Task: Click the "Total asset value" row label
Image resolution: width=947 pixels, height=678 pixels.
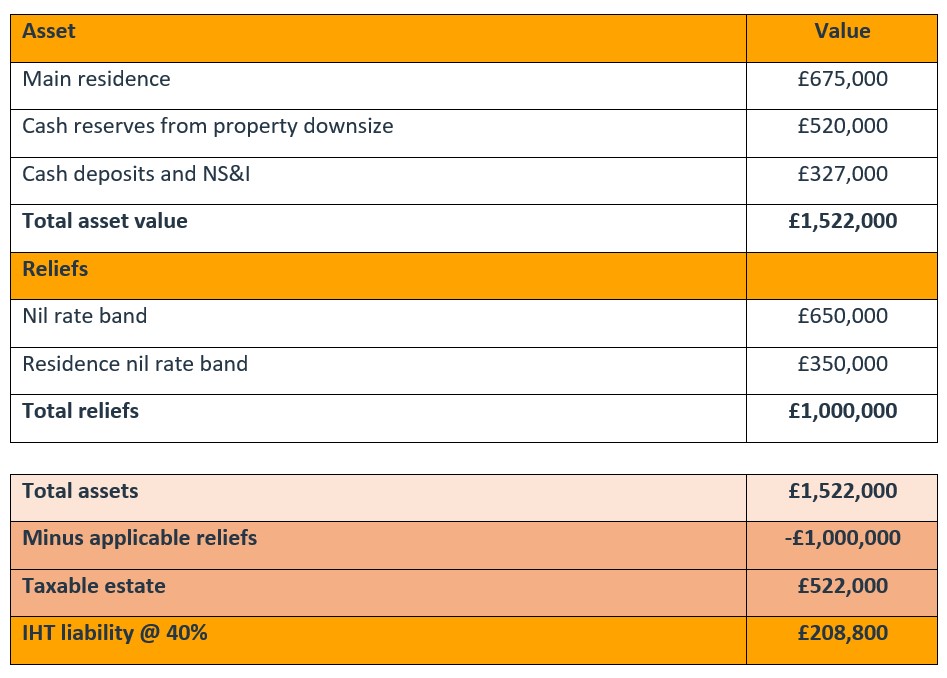Action: pos(105,221)
